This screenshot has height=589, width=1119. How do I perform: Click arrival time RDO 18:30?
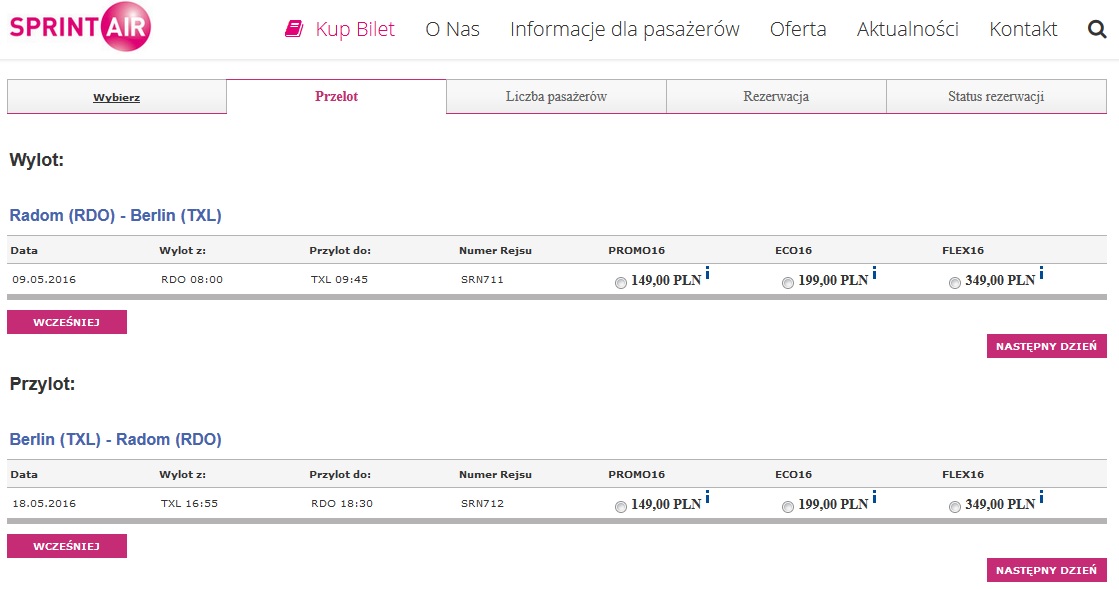point(341,503)
